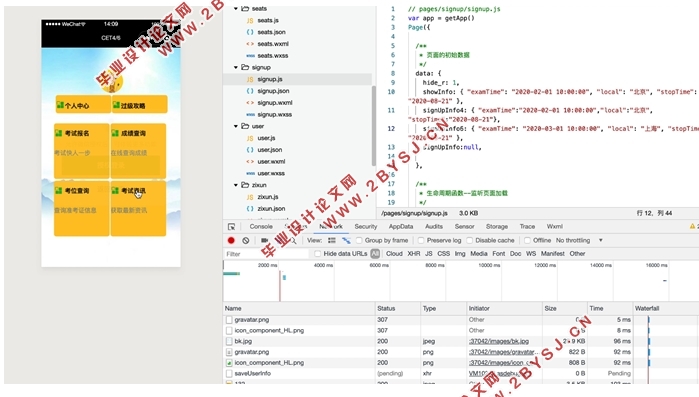The width and height of the screenshot is (699, 397).
Task: Tick checkbox beside bk.jpg row
Action: (229, 341)
